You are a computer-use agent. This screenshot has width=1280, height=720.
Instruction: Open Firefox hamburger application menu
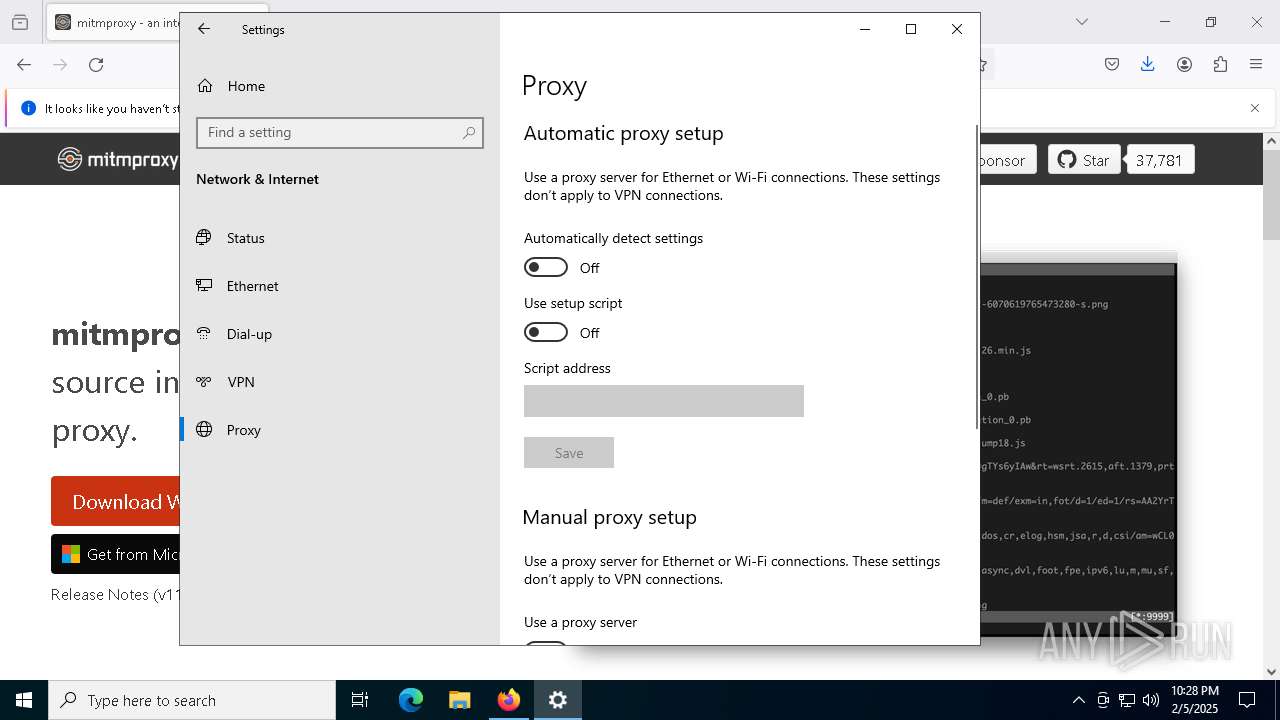click(x=1256, y=65)
